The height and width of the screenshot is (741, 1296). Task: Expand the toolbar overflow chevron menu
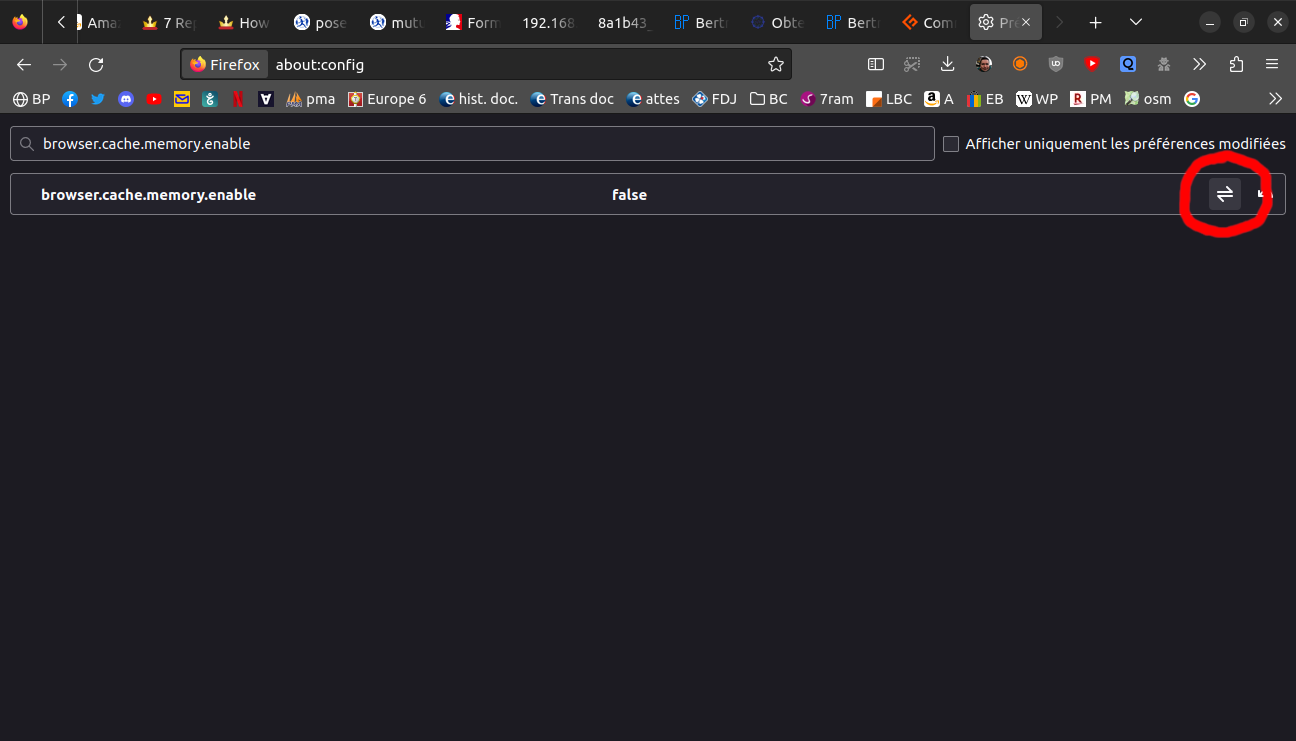[1200, 64]
